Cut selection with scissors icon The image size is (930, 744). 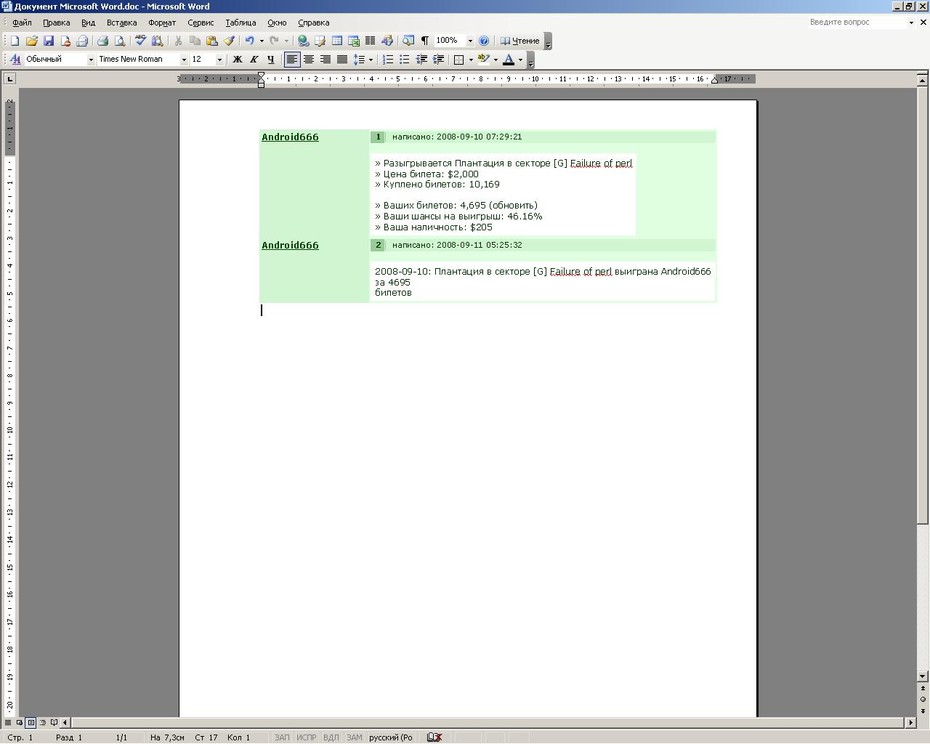[x=178, y=41]
